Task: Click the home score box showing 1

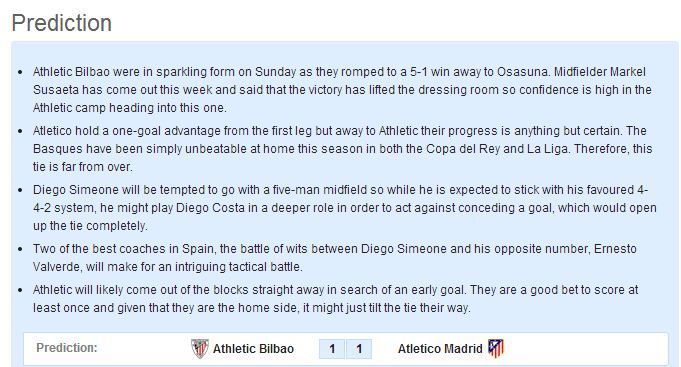Action: click(x=332, y=349)
